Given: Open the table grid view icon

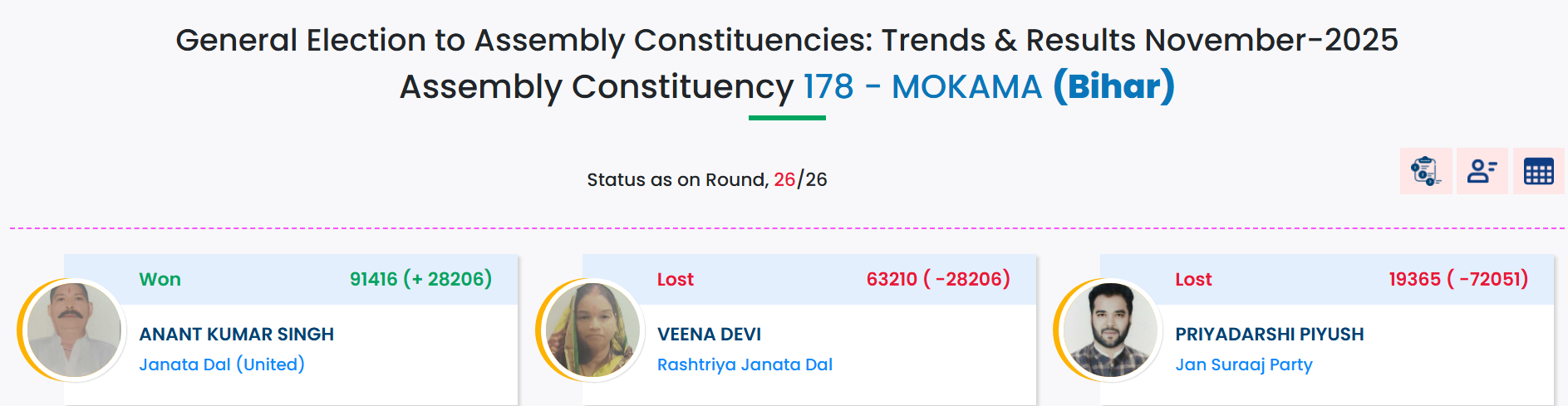Looking at the screenshot, I should 1538,171.
